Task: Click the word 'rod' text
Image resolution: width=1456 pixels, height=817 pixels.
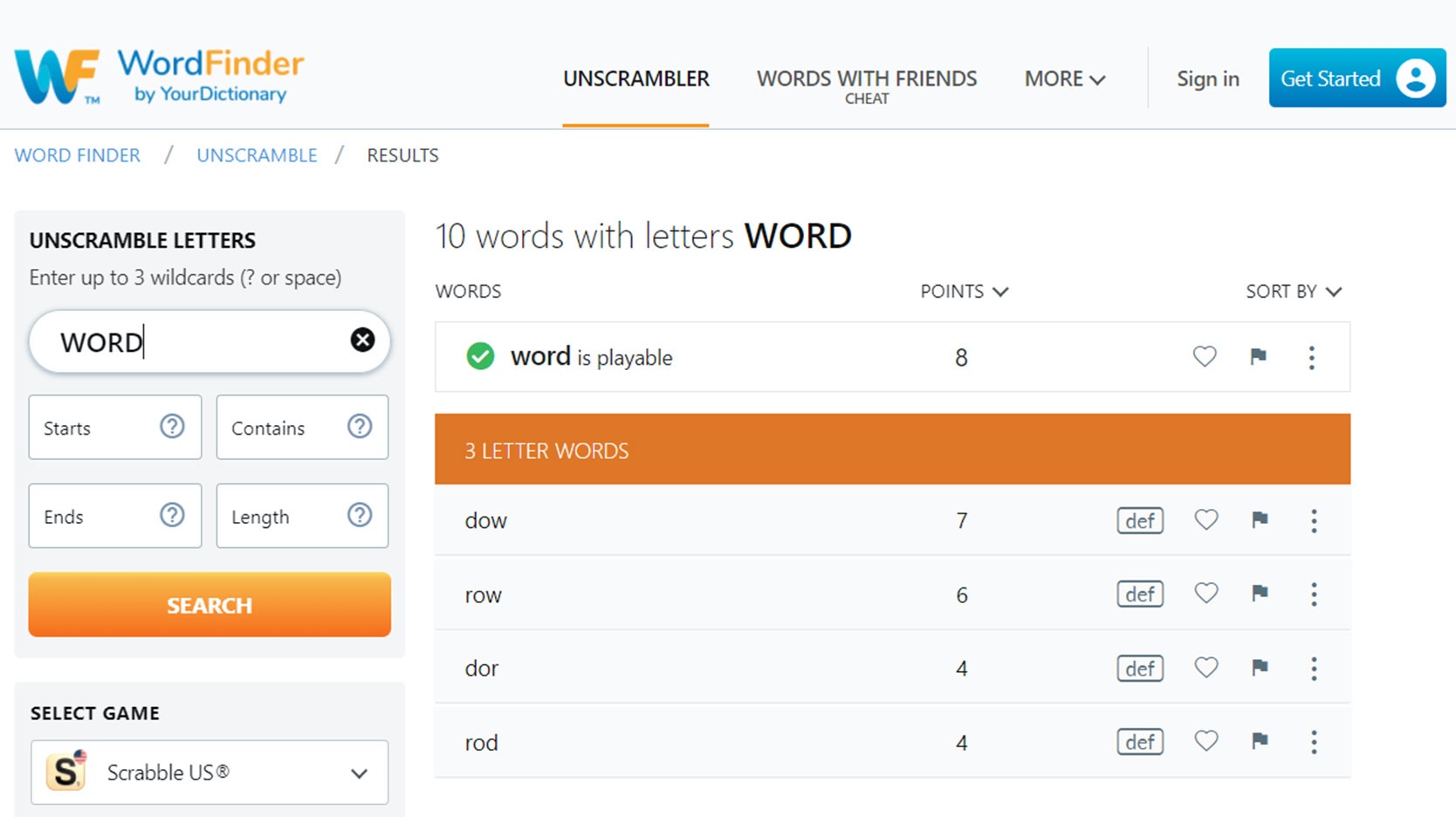Action: coord(481,743)
